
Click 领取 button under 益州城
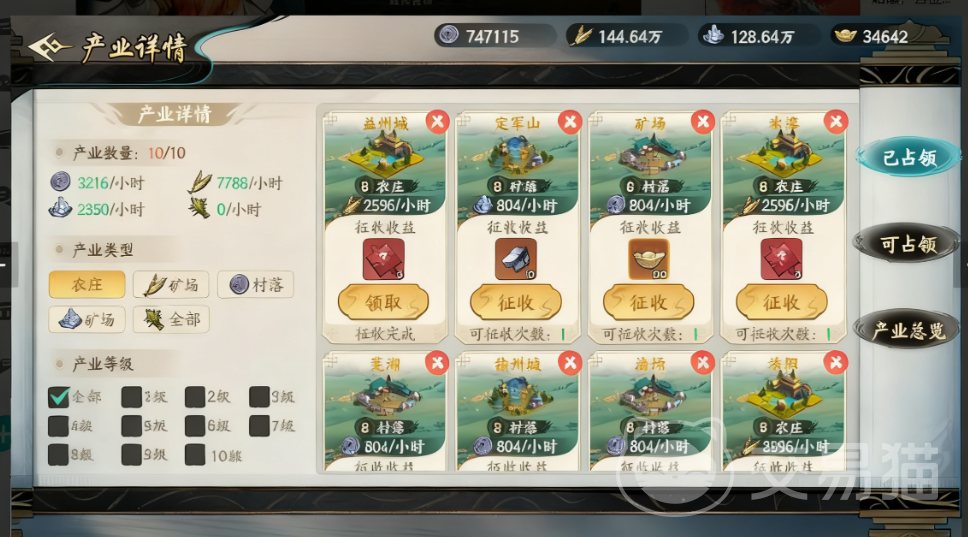point(383,302)
